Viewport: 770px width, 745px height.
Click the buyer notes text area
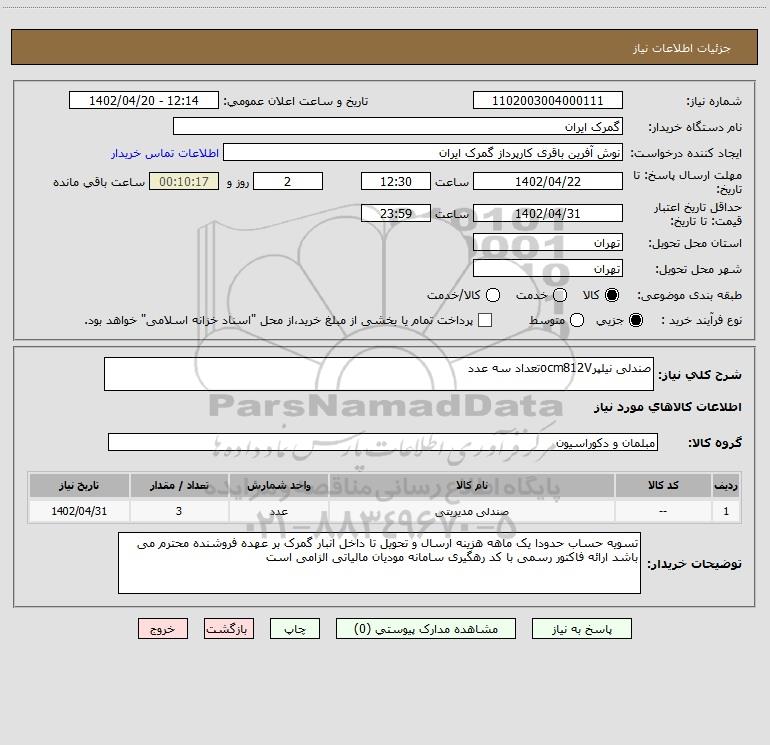tap(379, 563)
